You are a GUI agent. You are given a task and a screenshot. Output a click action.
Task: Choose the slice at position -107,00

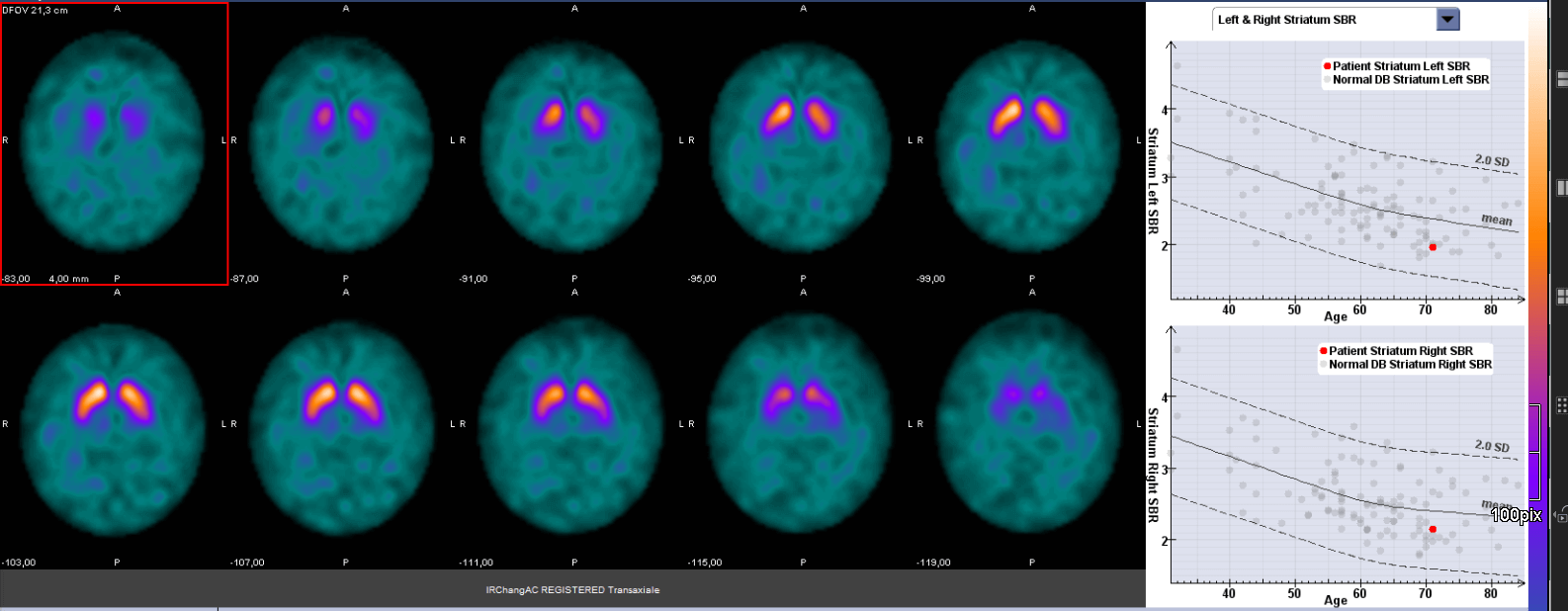[343, 425]
